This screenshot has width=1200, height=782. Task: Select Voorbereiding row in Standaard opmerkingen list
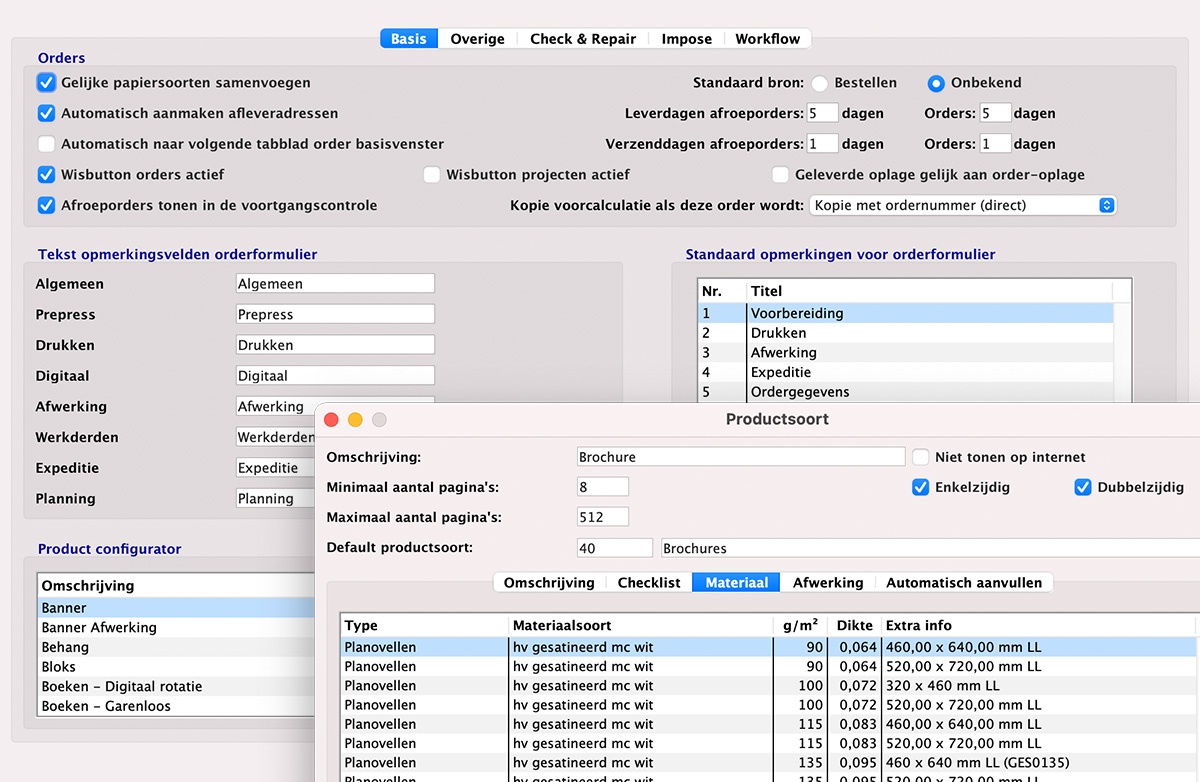(x=905, y=313)
